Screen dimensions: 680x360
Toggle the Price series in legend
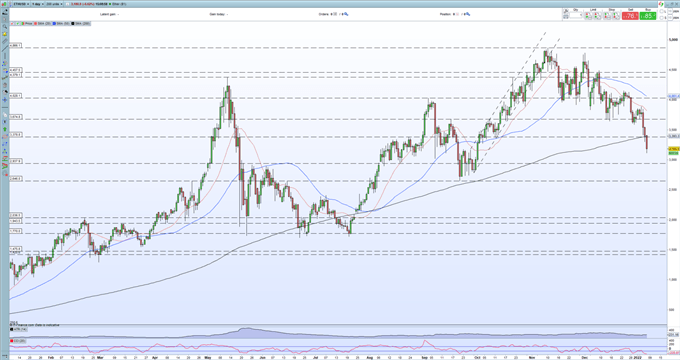26,23
